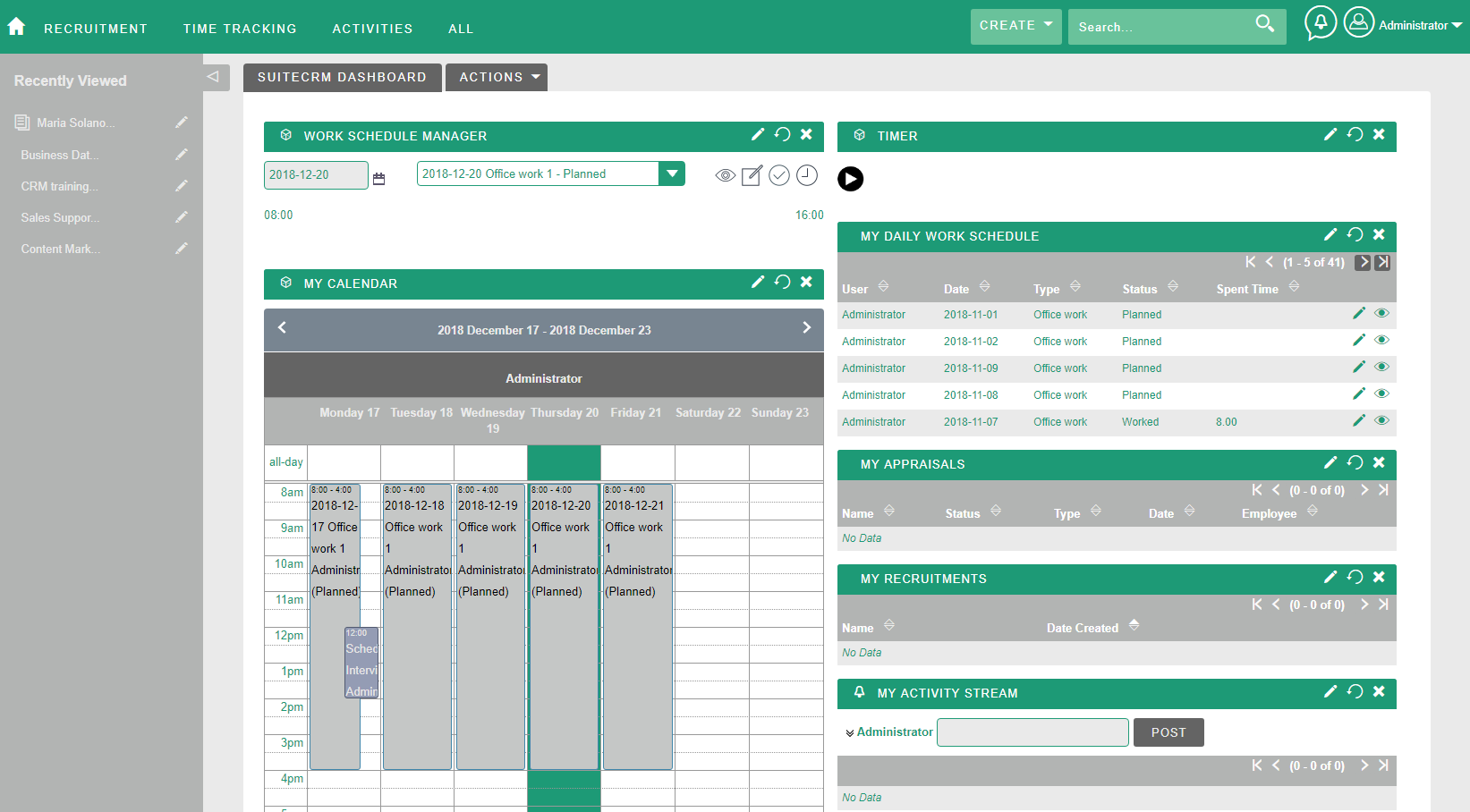1470x812 pixels.
Task: Open the 12:00 Scheduled Interview event
Action: [361, 663]
